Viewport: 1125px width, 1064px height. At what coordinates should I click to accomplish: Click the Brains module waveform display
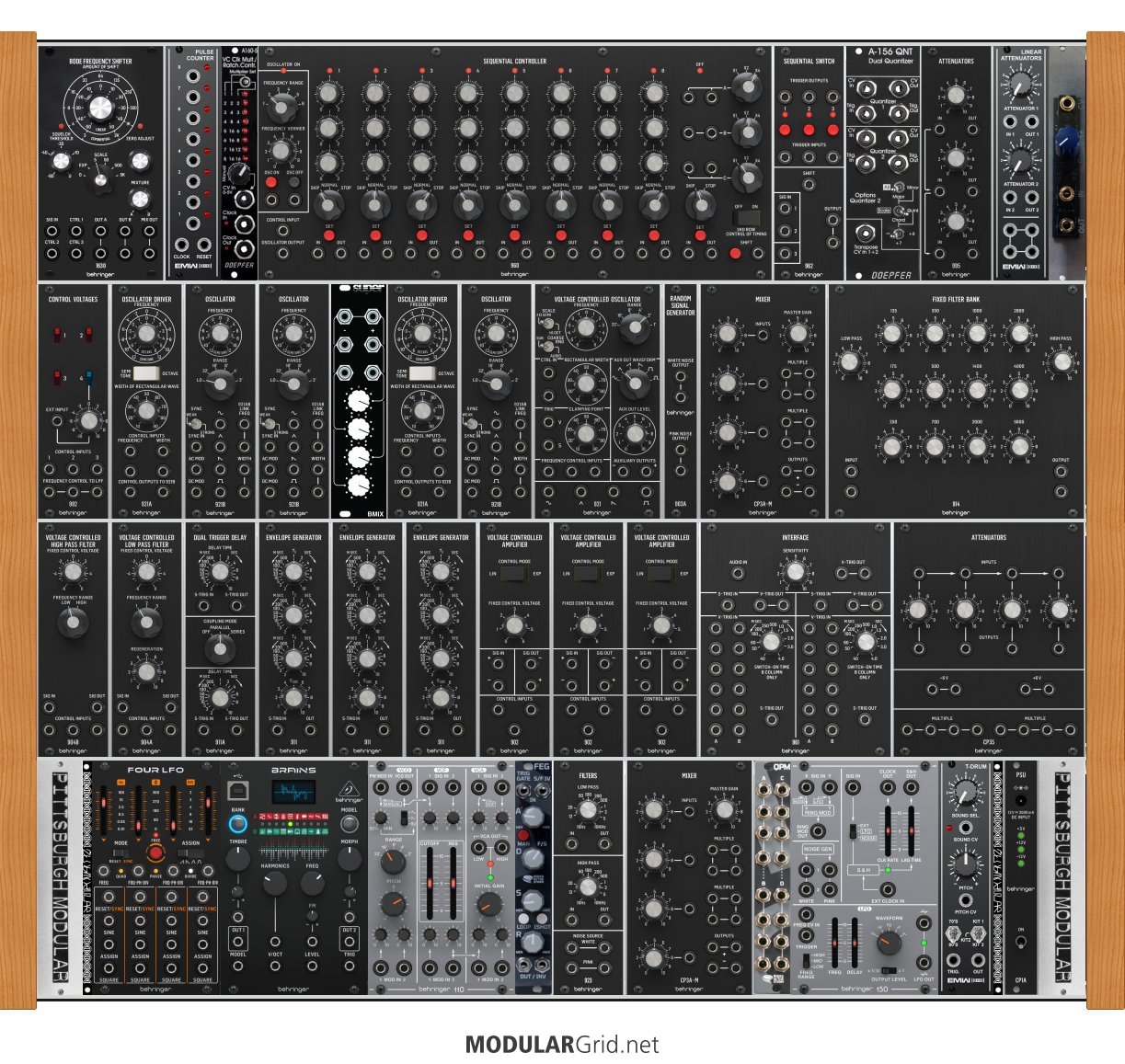[293, 790]
